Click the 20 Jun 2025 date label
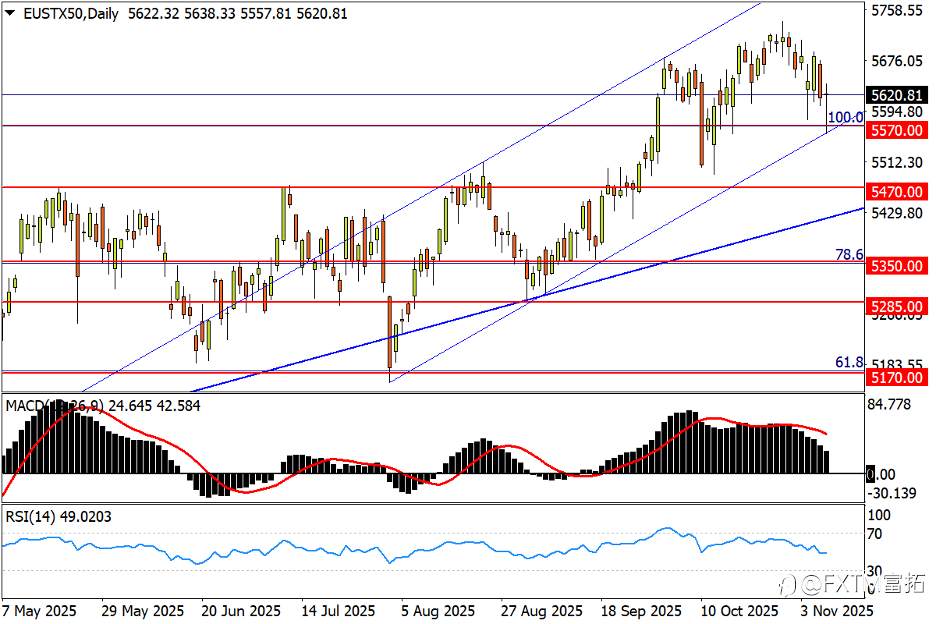This screenshot has width=936, height=624. (241, 611)
